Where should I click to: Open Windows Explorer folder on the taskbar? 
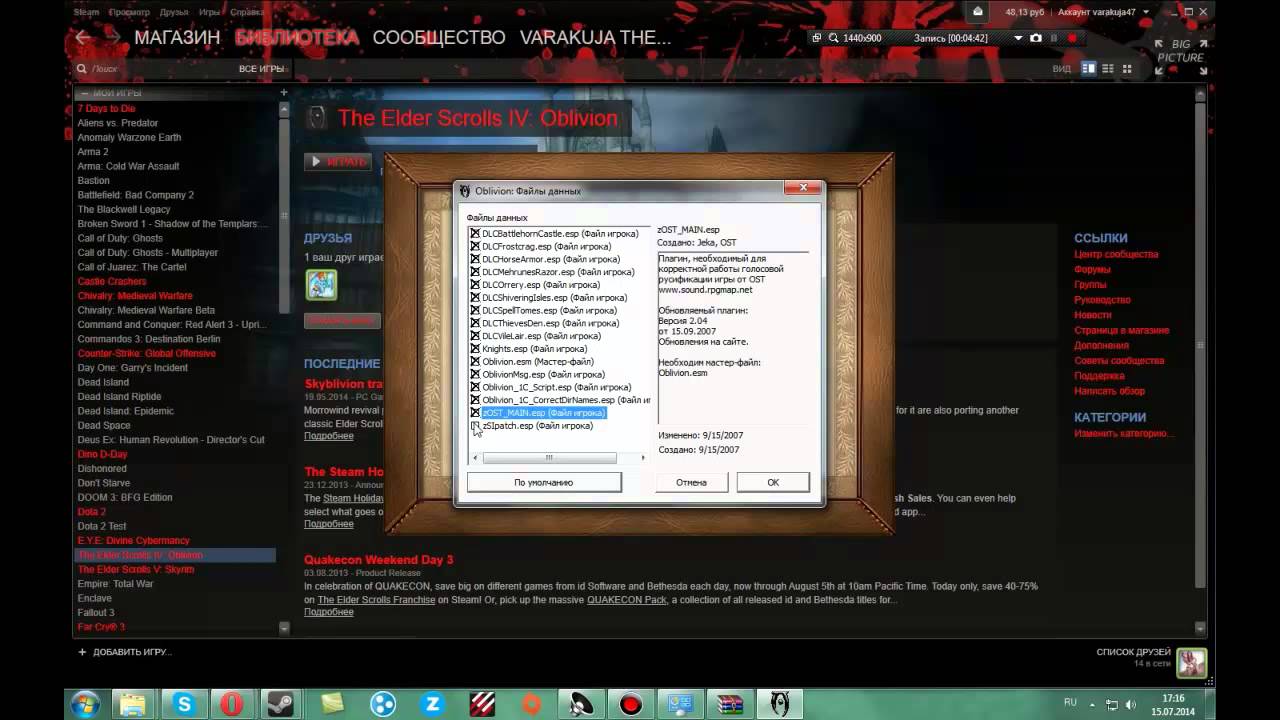(x=133, y=704)
